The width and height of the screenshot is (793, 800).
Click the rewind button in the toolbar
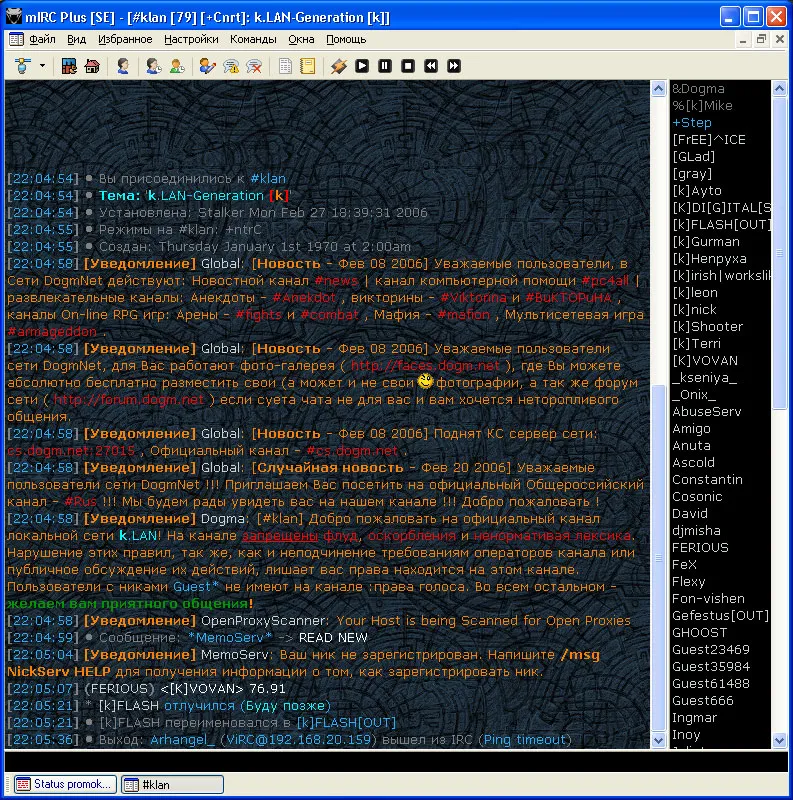(431, 66)
